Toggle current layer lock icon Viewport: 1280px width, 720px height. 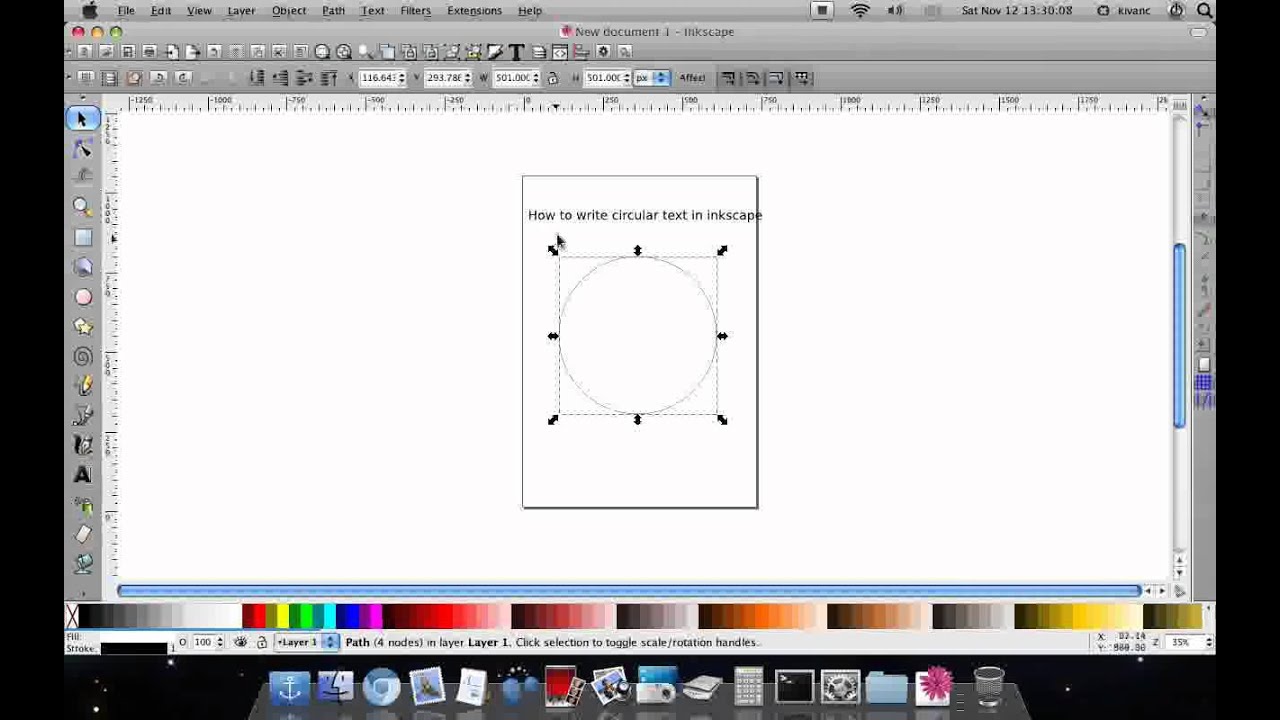coord(262,642)
